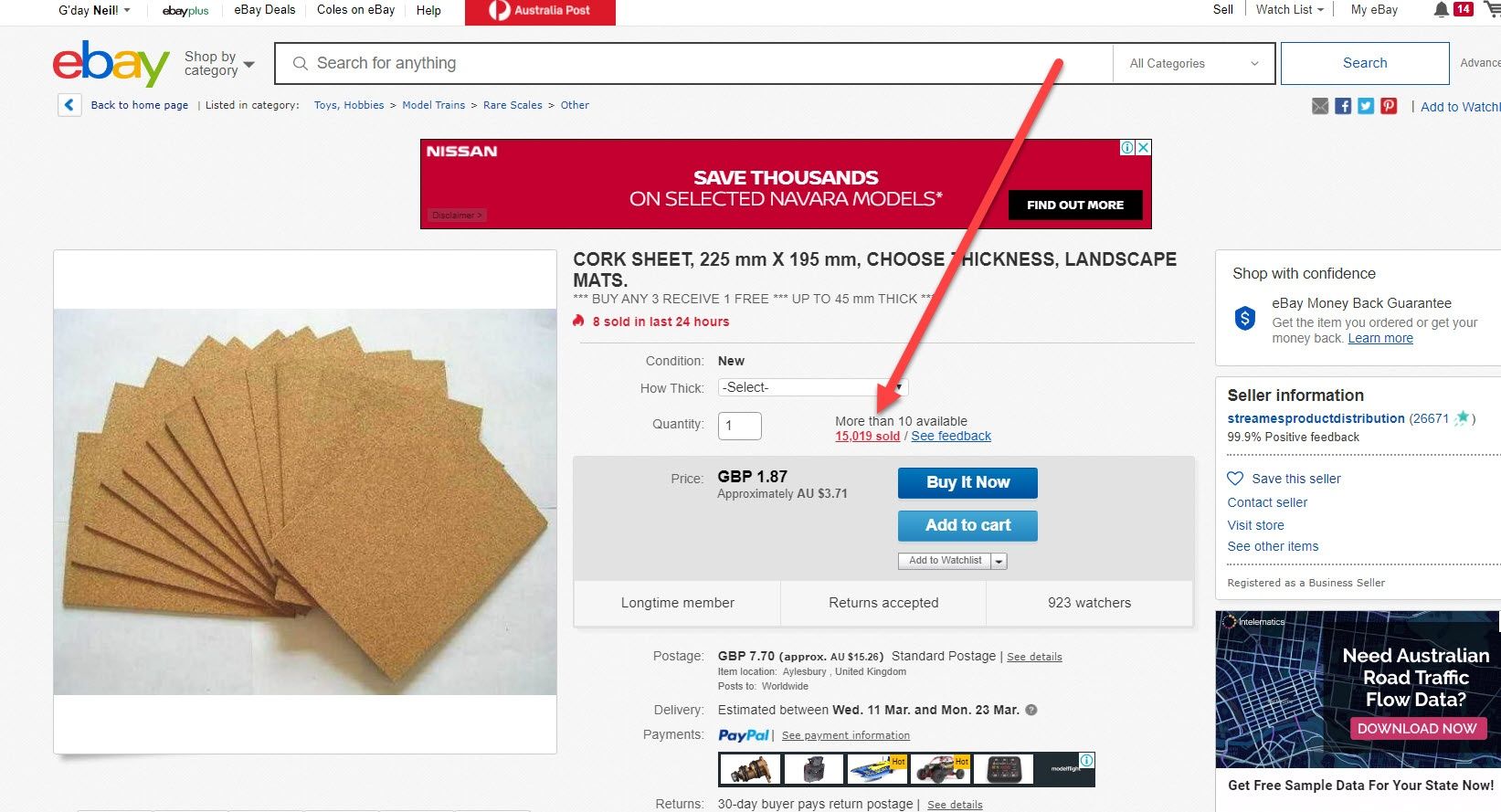Expand the Add to Watchlist dropdown arrow
Image resolution: width=1501 pixels, height=812 pixels.
[x=999, y=562]
